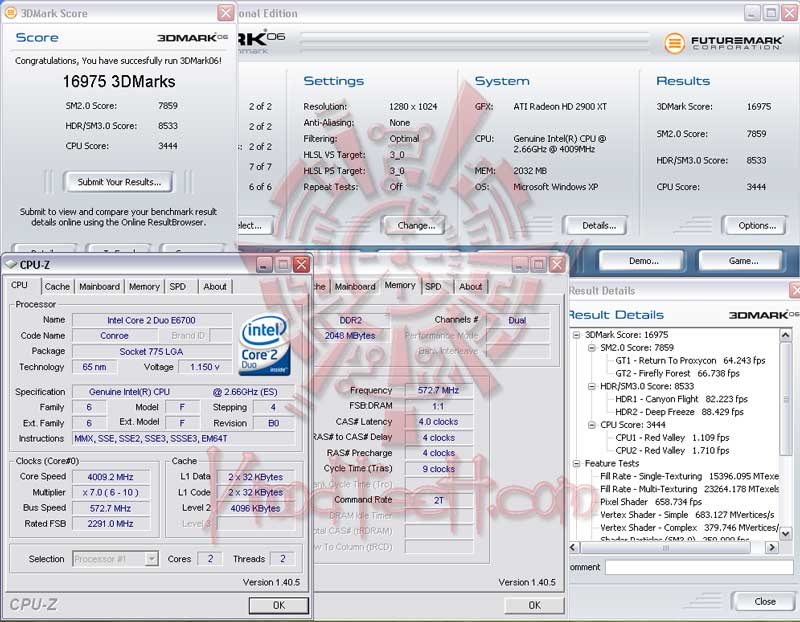Screen dimensions: 800x622
Task: Click the Game... button
Action: [x=743, y=261]
